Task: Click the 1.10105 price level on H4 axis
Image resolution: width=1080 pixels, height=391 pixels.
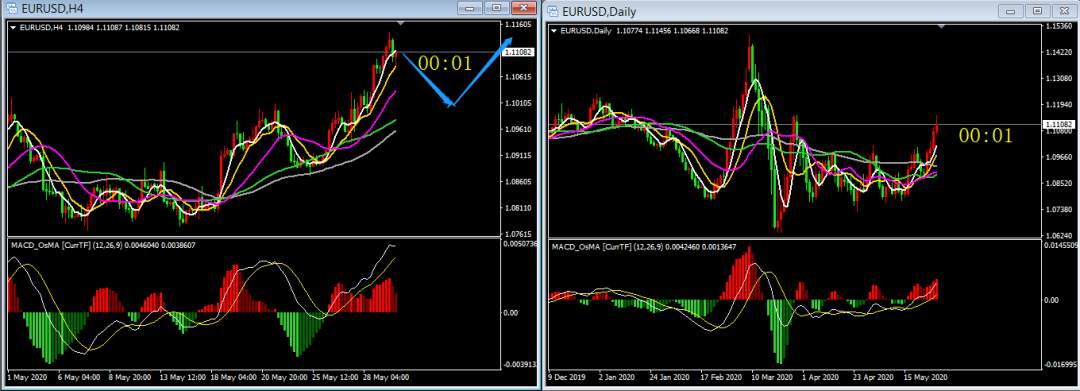Action: (x=518, y=103)
